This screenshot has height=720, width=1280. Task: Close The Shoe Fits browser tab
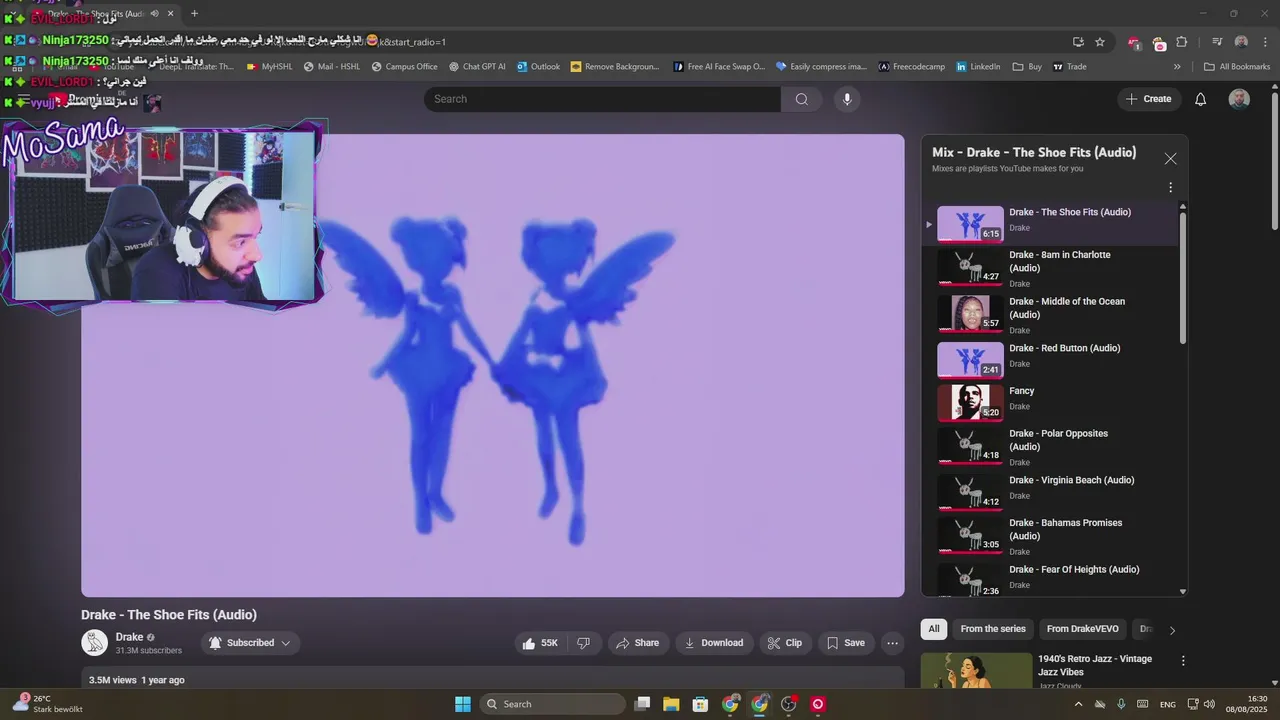(x=170, y=14)
